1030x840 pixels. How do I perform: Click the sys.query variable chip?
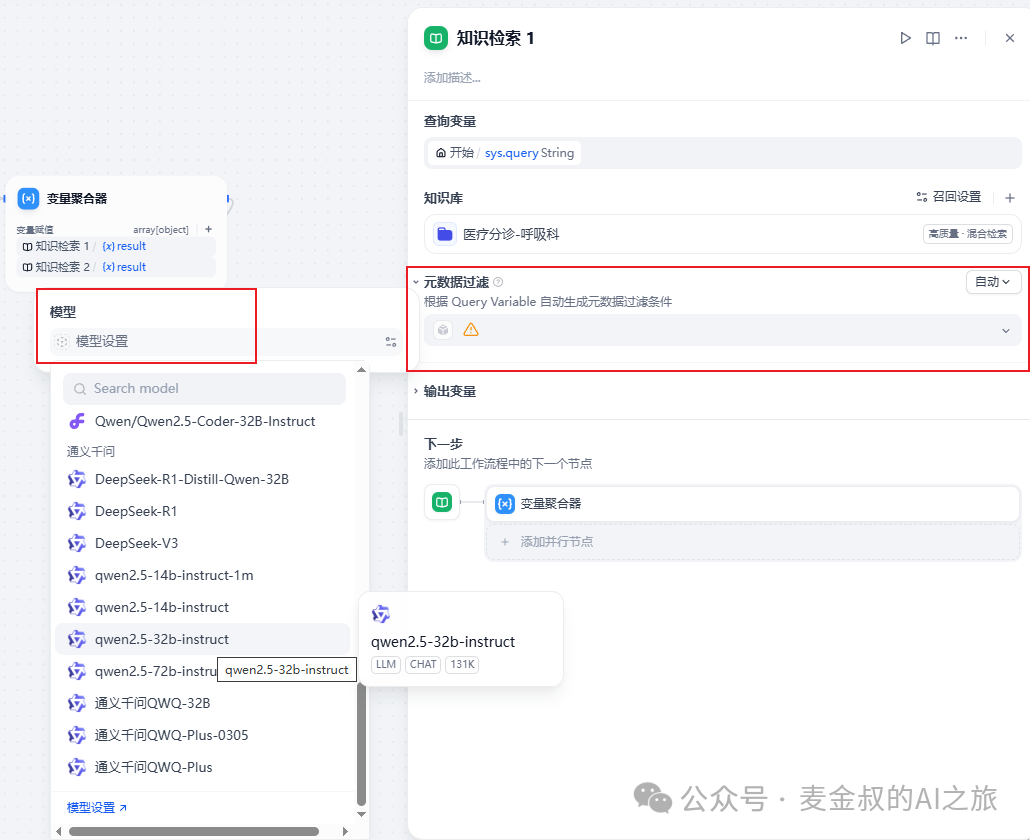tap(504, 153)
